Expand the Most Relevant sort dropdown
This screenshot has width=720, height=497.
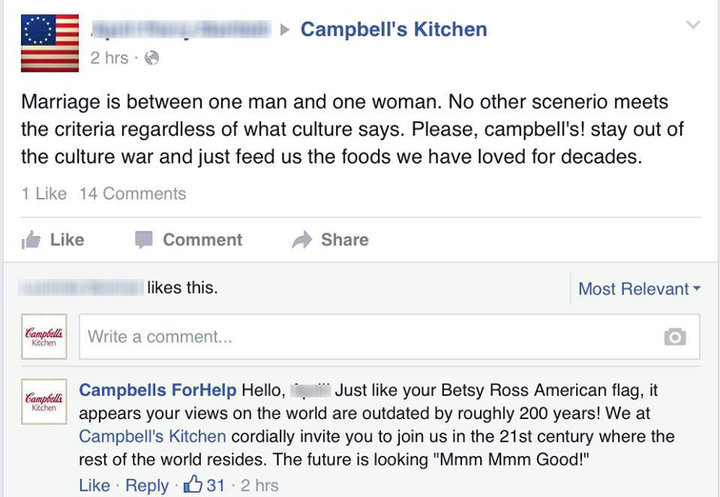(x=639, y=289)
